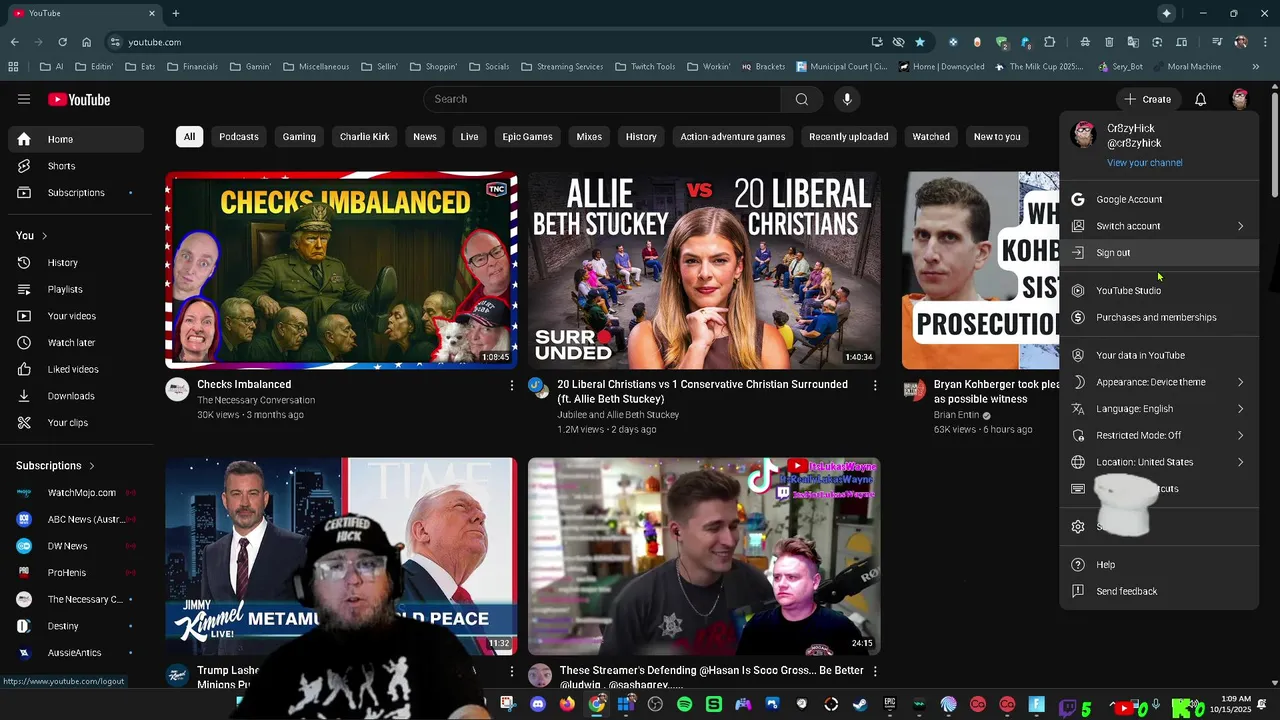Open WatchMojo.com subscription

click(76, 493)
